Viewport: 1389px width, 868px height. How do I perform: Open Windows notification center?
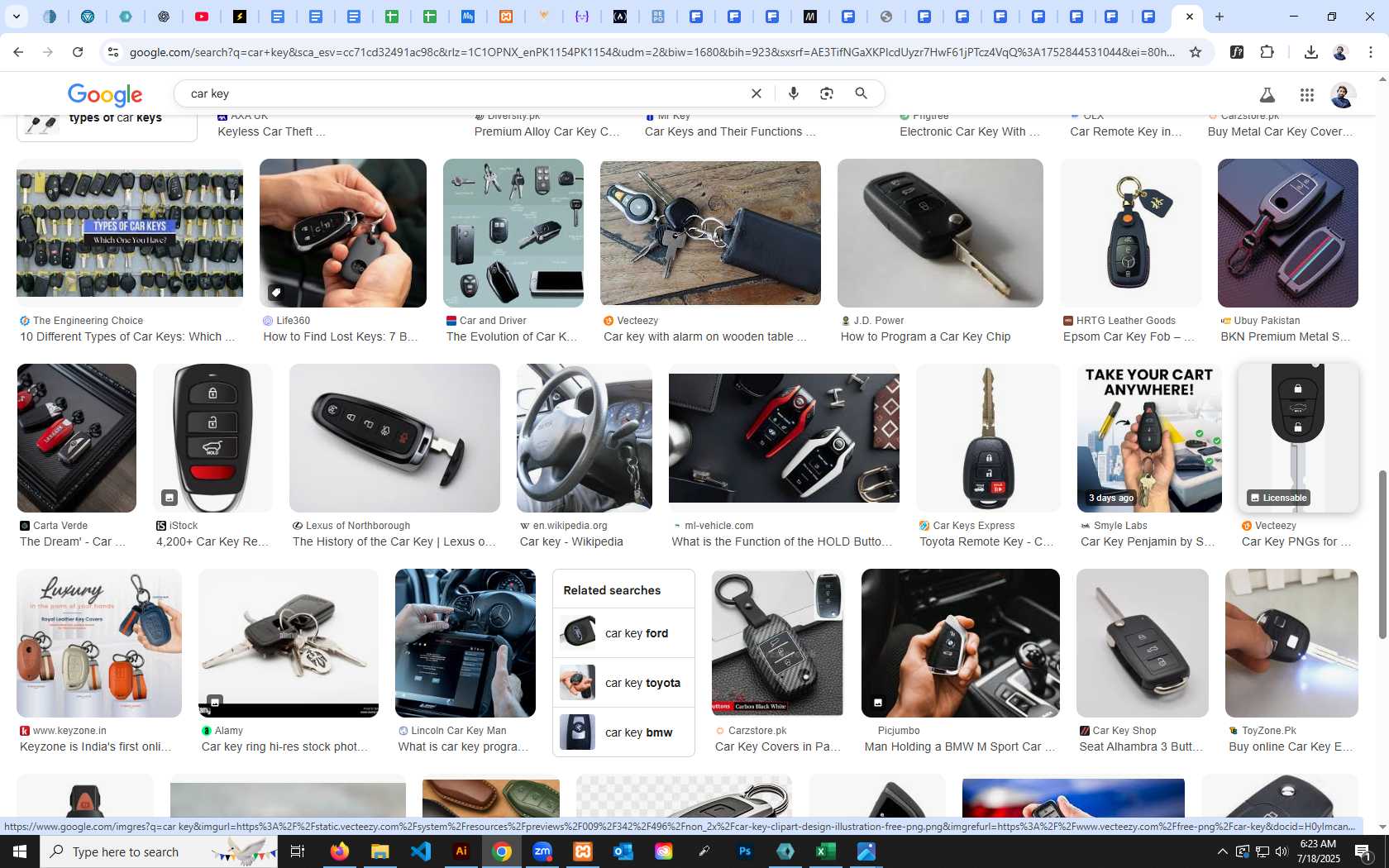point(1363,851)
